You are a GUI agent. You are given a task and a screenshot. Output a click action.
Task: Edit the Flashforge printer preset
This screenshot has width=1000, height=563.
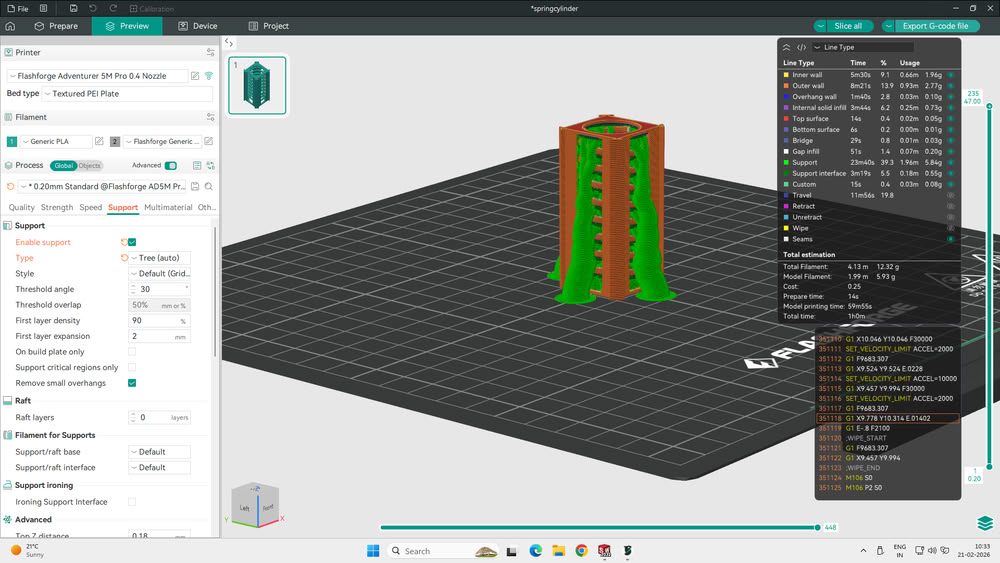[x=195, y=76]
